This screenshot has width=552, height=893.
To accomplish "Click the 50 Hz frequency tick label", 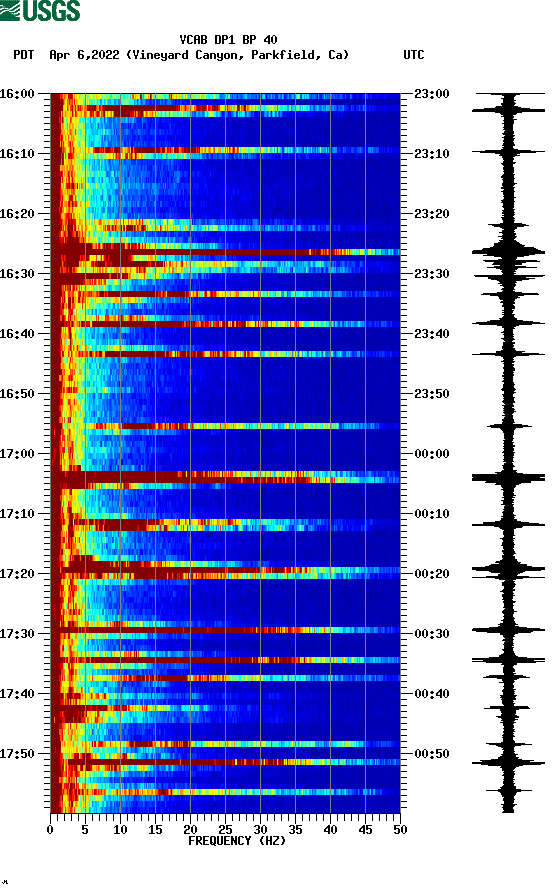I will [400, 830].
